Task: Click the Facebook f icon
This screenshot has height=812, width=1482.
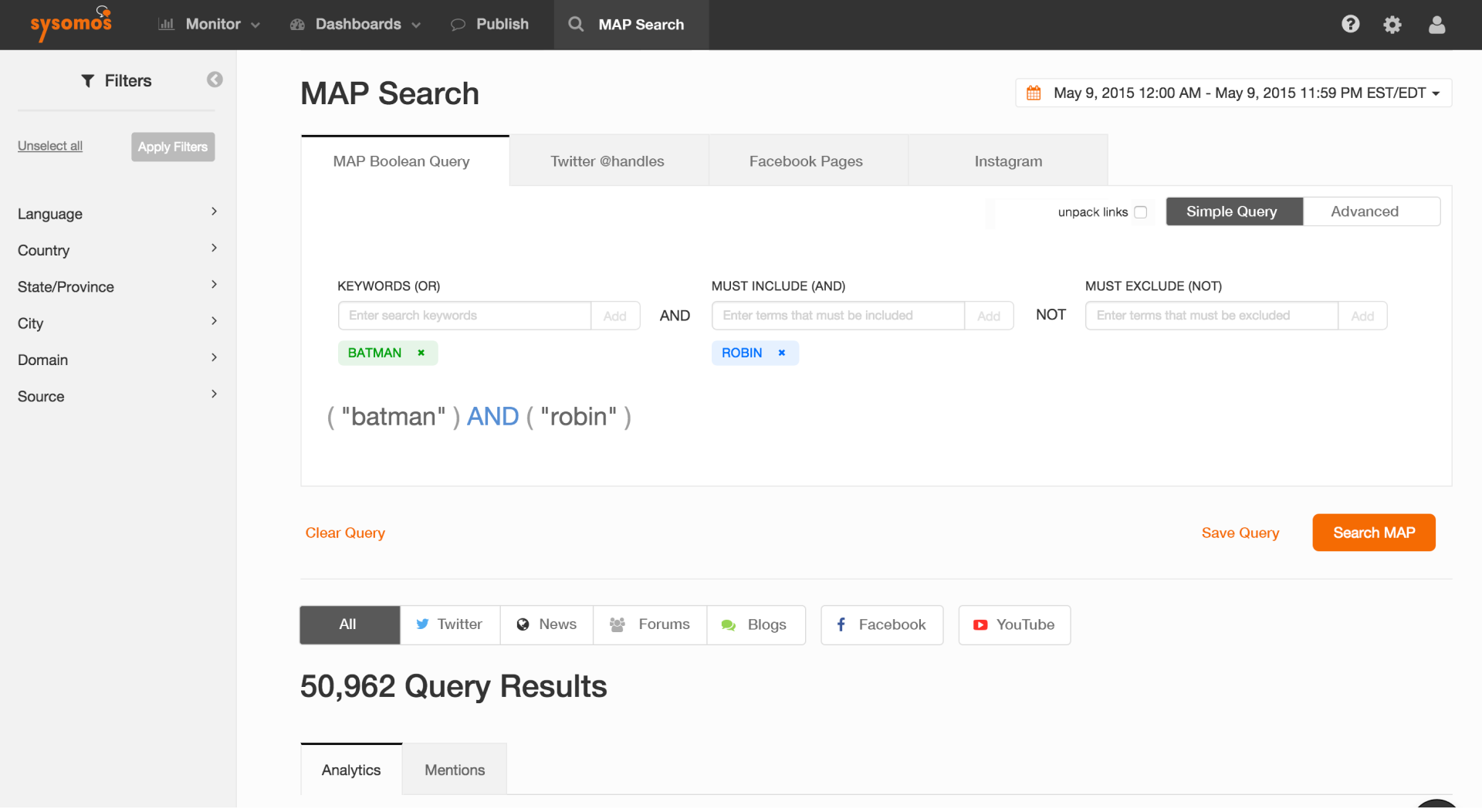Action: click(841, 624)
